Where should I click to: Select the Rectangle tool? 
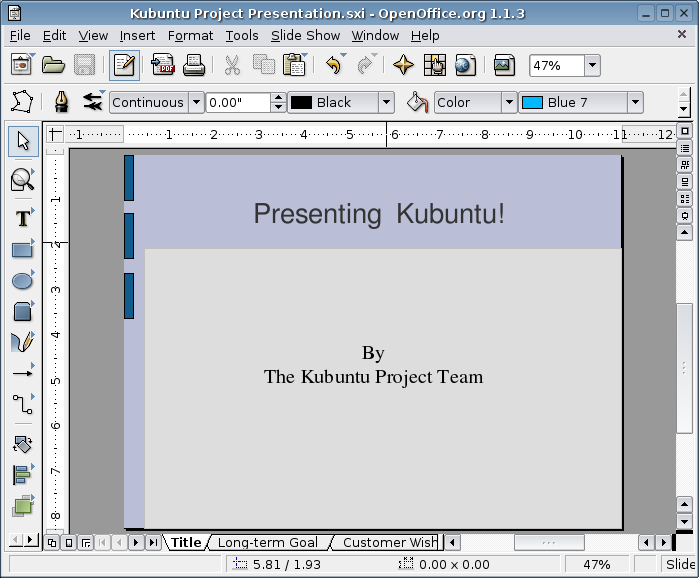[22, 250]
